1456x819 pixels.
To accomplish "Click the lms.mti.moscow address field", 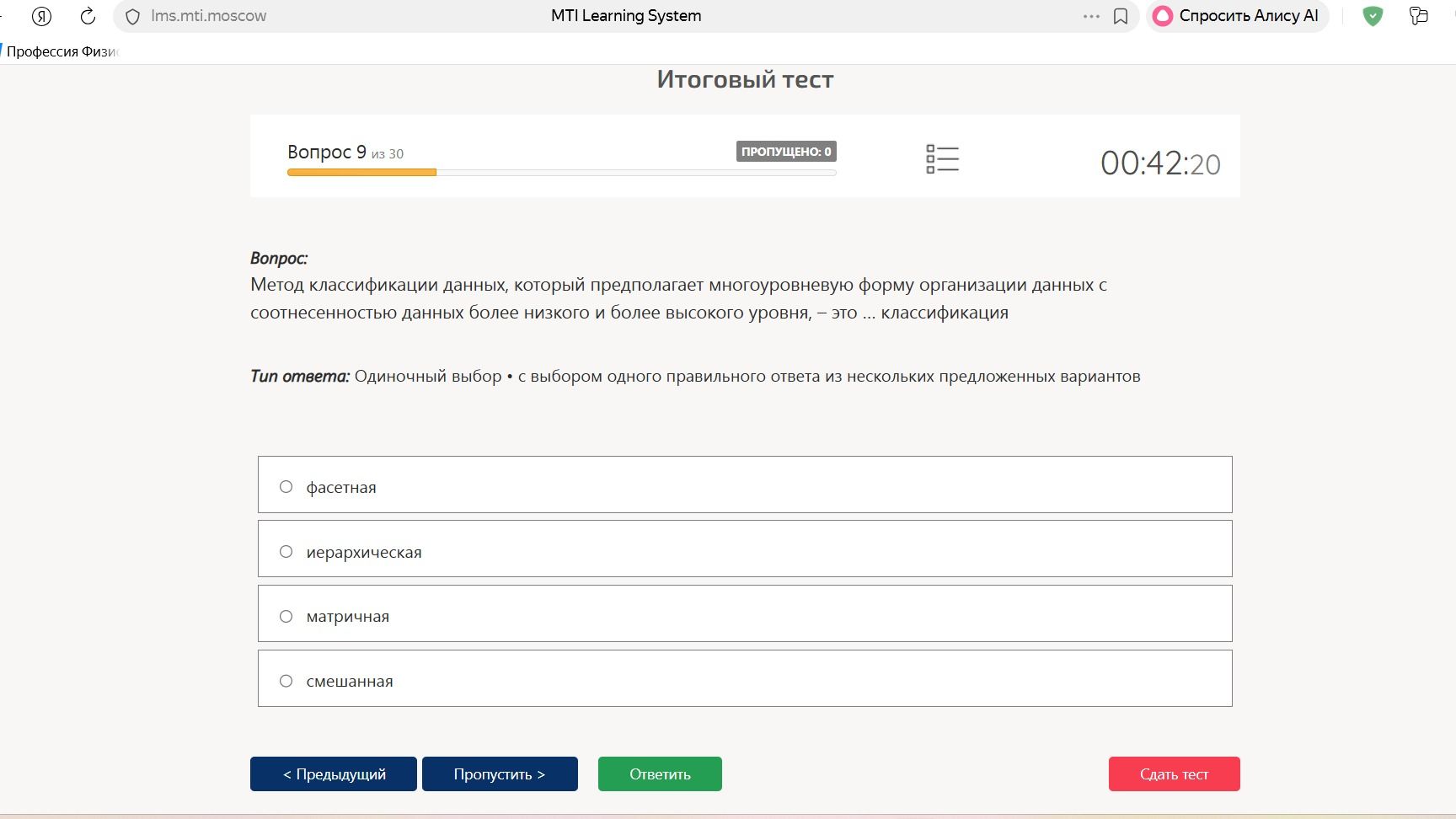I will pos(209,16).
